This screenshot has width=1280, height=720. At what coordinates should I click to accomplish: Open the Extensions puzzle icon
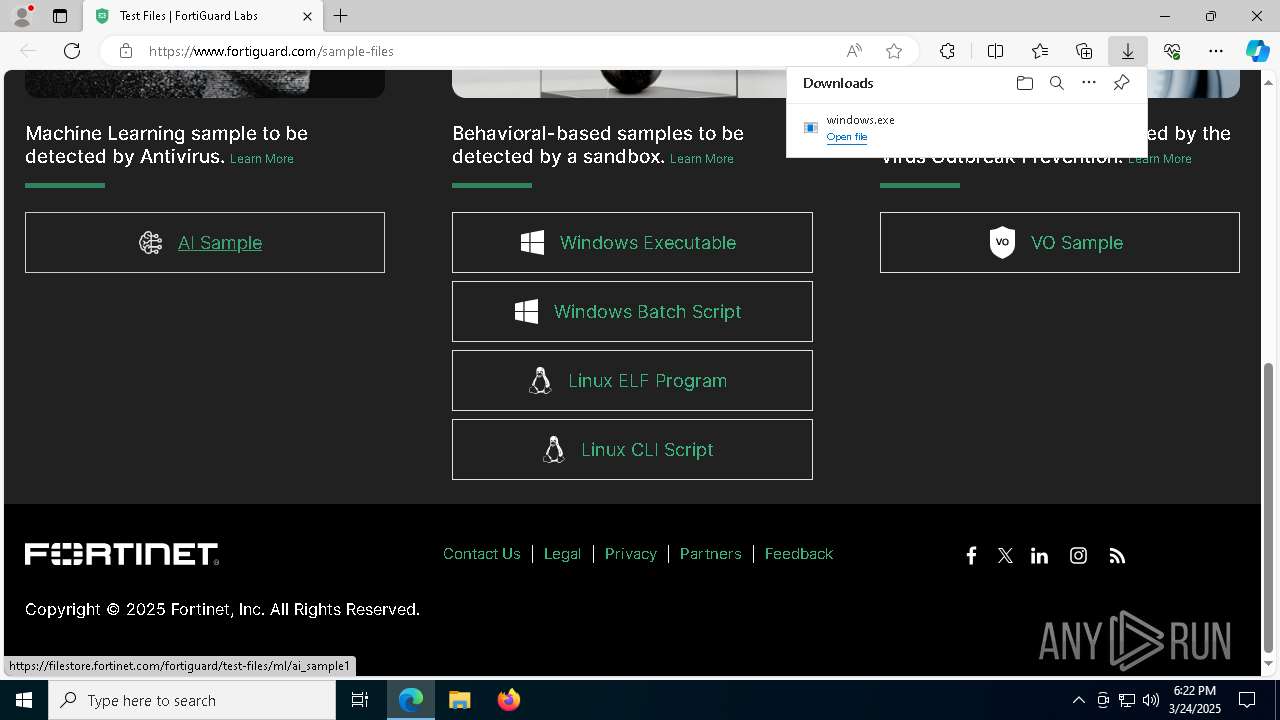tap(947, 51)
